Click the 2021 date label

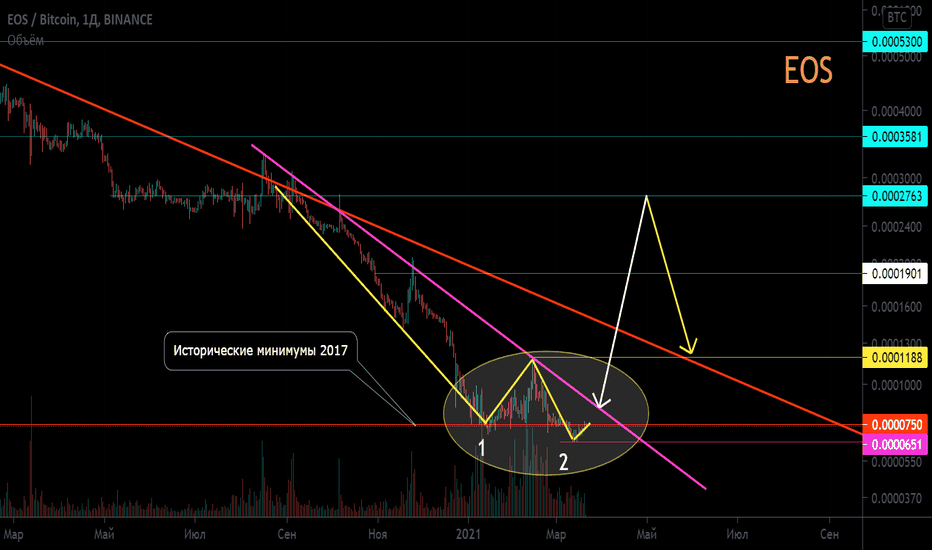(468, 534)
